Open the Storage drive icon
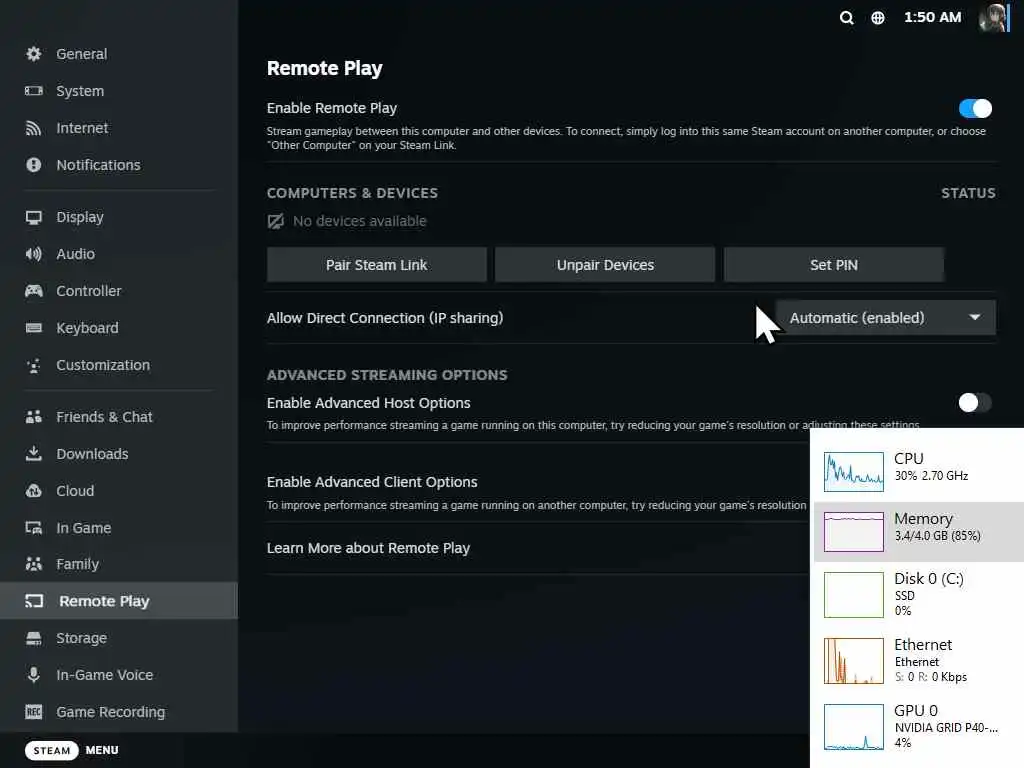1024x768 pixels. point(33,638)
